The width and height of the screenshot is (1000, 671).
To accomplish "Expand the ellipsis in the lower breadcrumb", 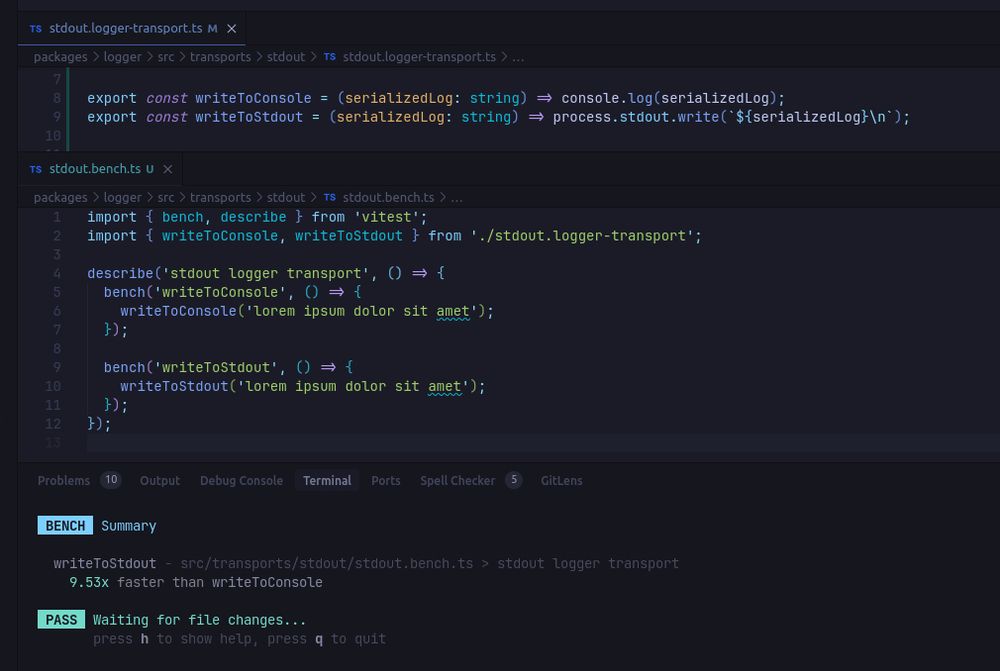I will [x=457, y=198].
